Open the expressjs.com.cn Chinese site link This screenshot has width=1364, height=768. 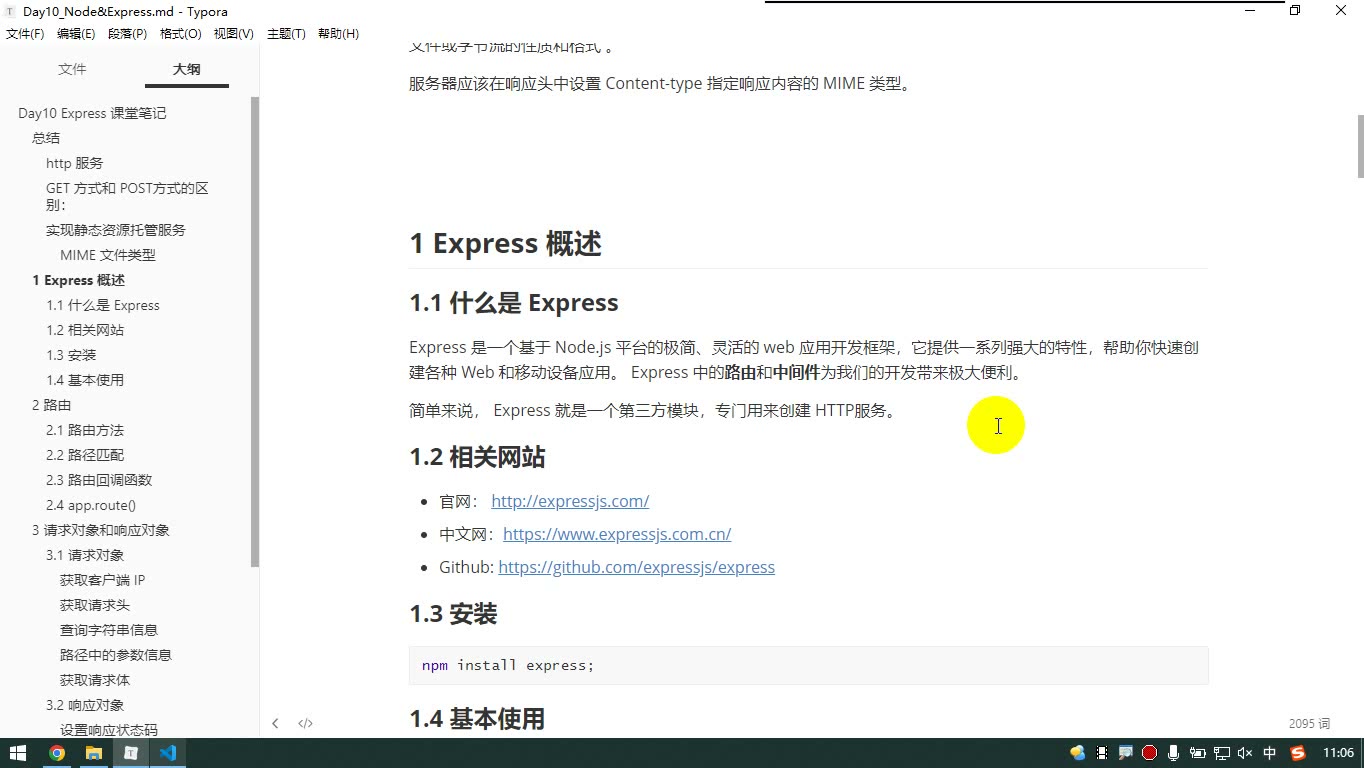617,534
